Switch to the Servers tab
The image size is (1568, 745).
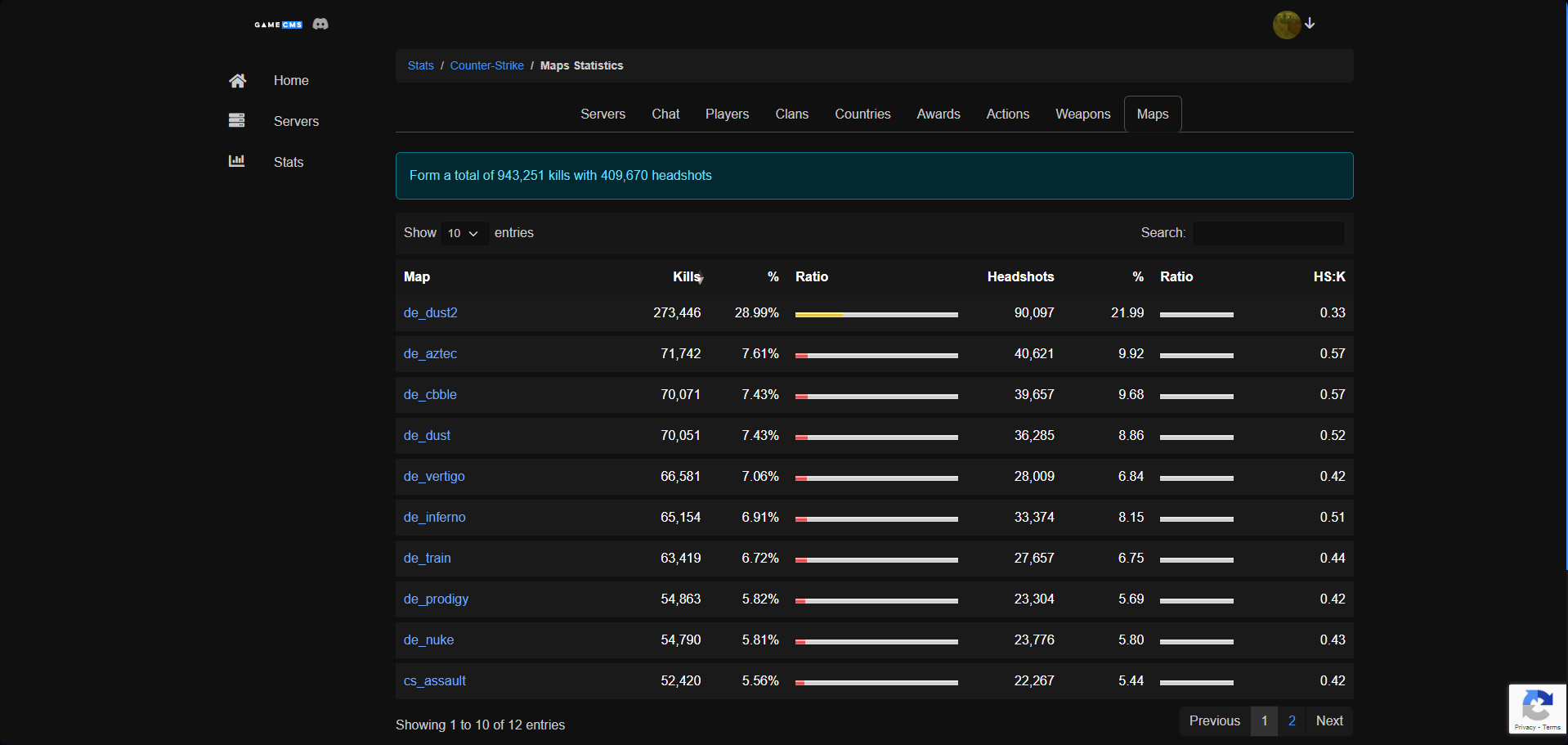tap(603, 114)
